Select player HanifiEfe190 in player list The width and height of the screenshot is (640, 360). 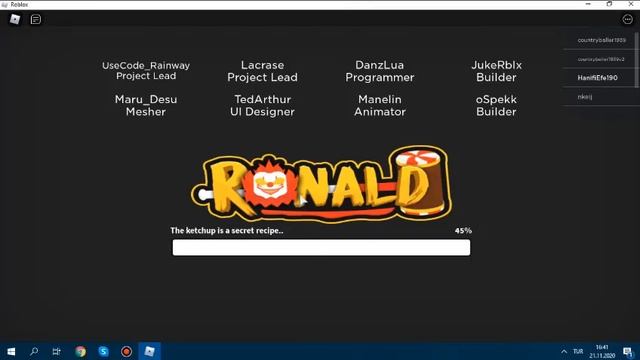tap(598, 78)
